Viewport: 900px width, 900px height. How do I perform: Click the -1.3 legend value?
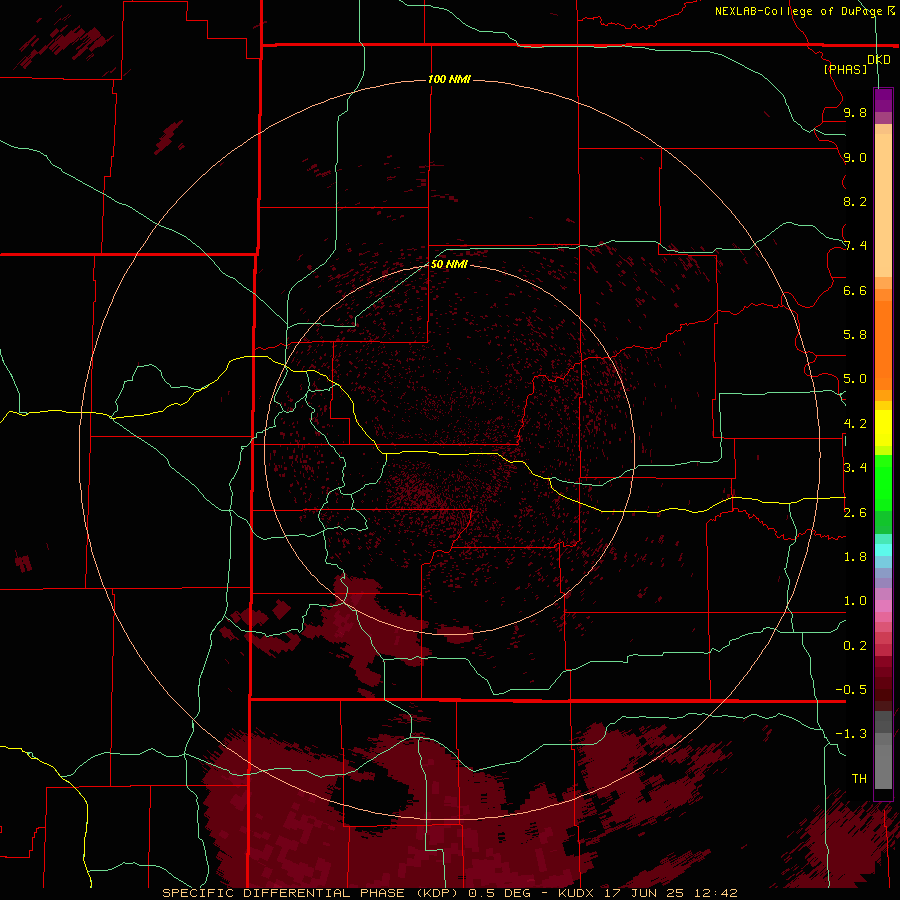point(851,734)
